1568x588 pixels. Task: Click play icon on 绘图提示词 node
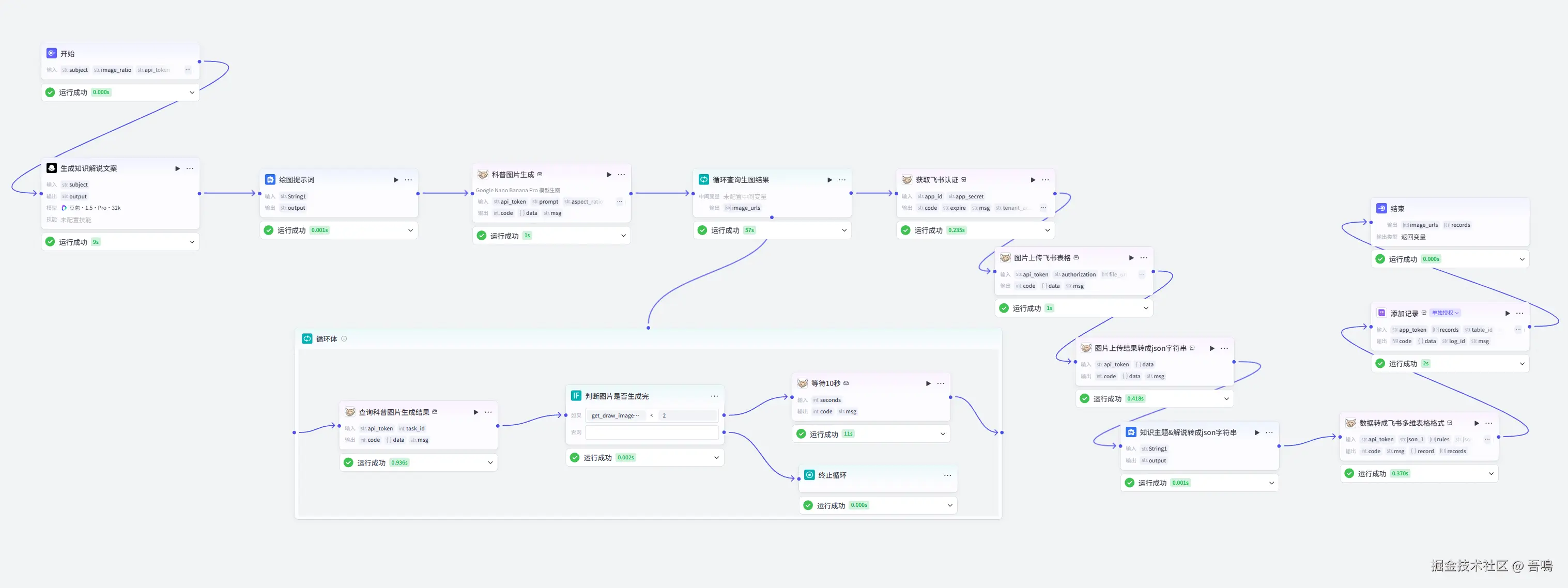point(396,180)
